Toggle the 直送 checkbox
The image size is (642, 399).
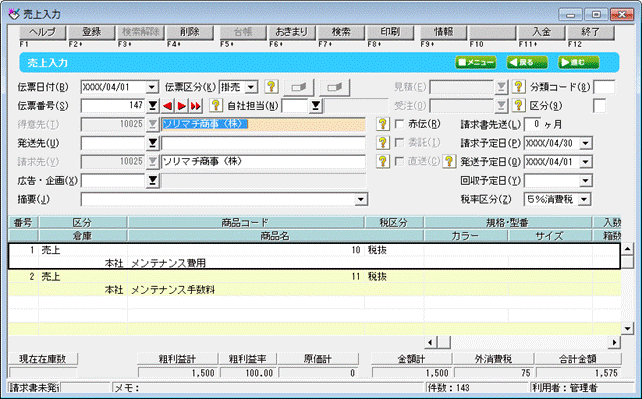coord(399,162)
